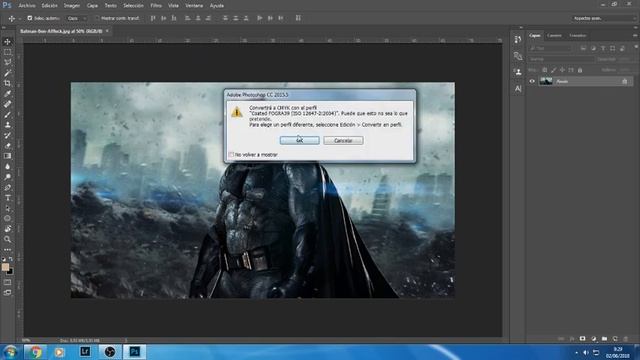
Task: Select the Clone Stamp tool
Action: pyautogui.click(x=7, y=125)
